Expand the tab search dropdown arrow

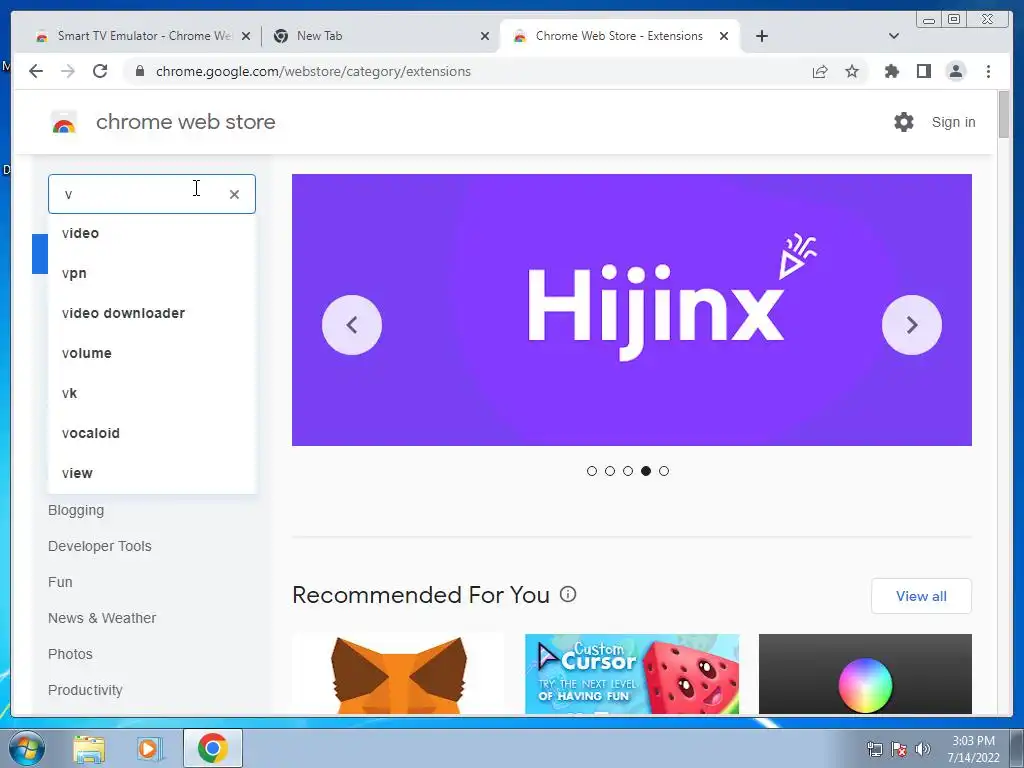(x=894, y=36)
